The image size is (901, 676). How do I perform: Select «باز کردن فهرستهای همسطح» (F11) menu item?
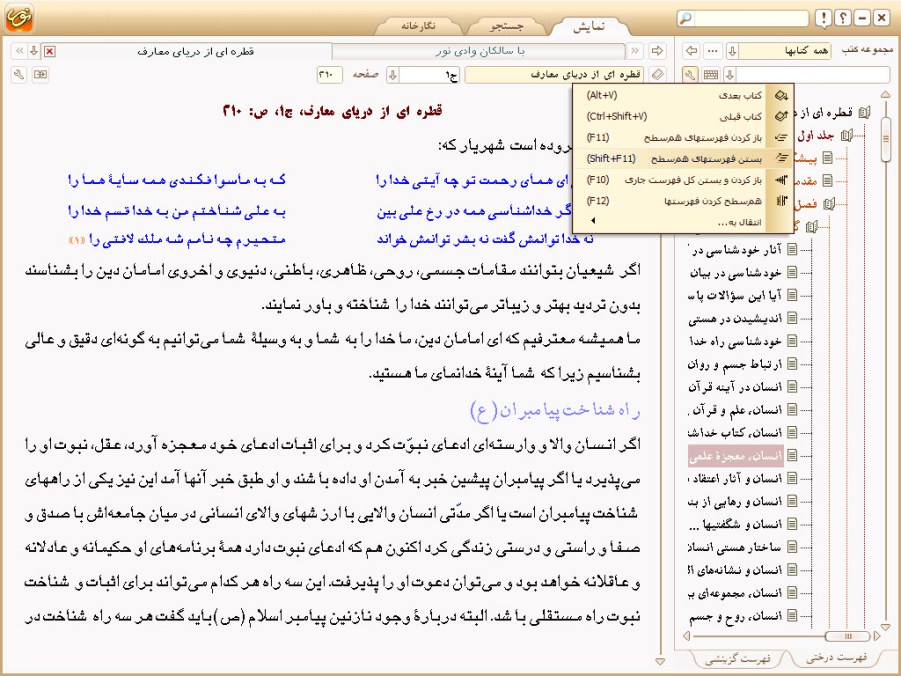(x=683, y=138)
